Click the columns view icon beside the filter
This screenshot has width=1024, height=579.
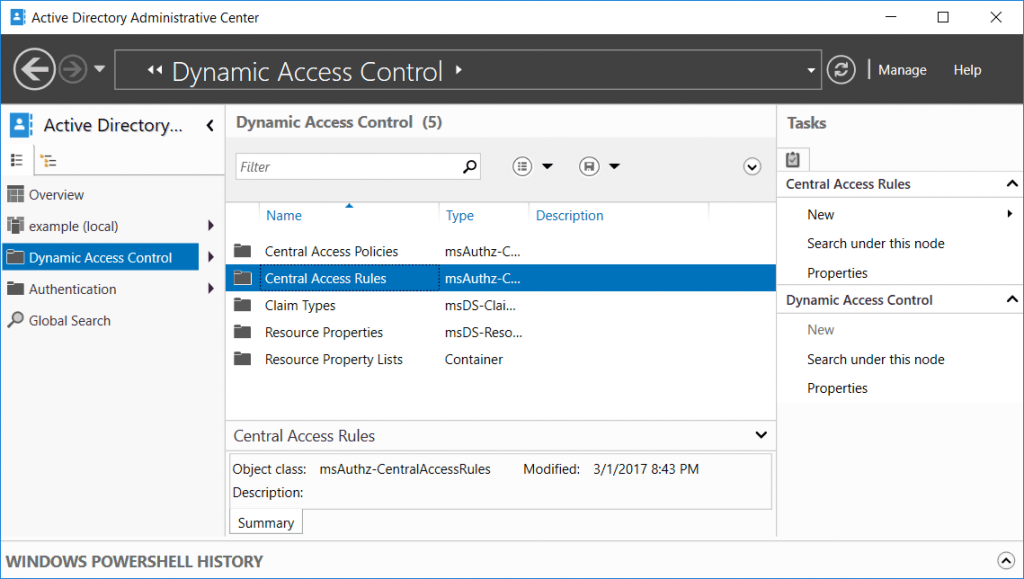pos(524,166)
